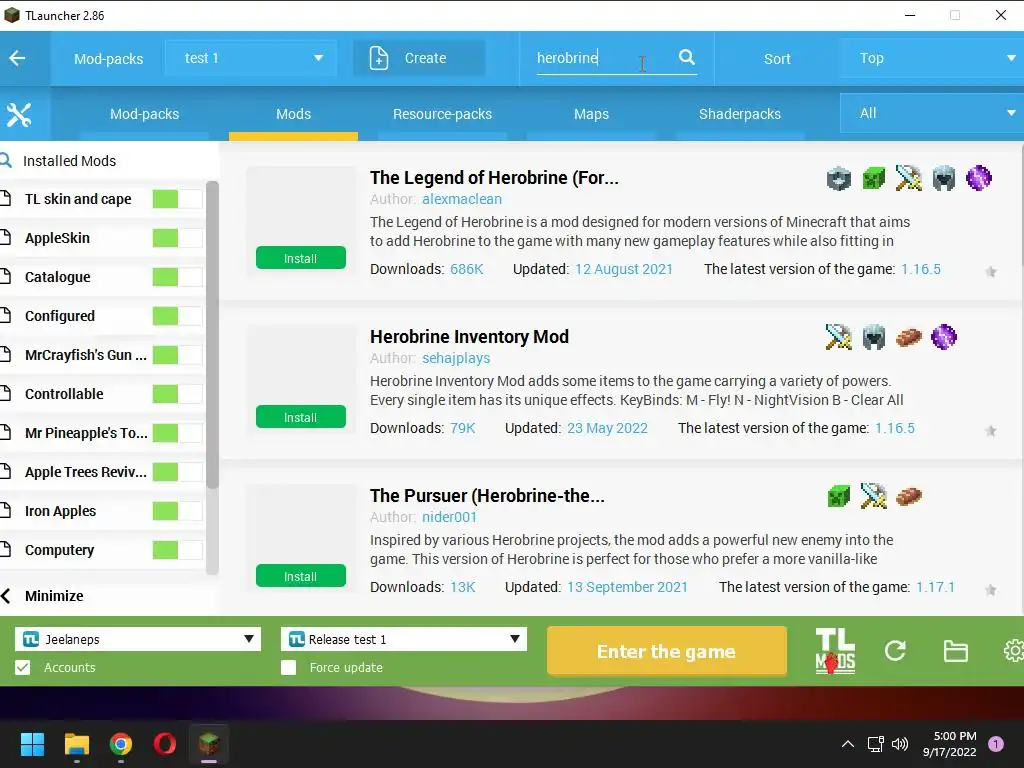Click the bread icon on Herobrine Inventory Mod
The image size is (1024, 768).
pyautogui.click(x=908, y=337)
